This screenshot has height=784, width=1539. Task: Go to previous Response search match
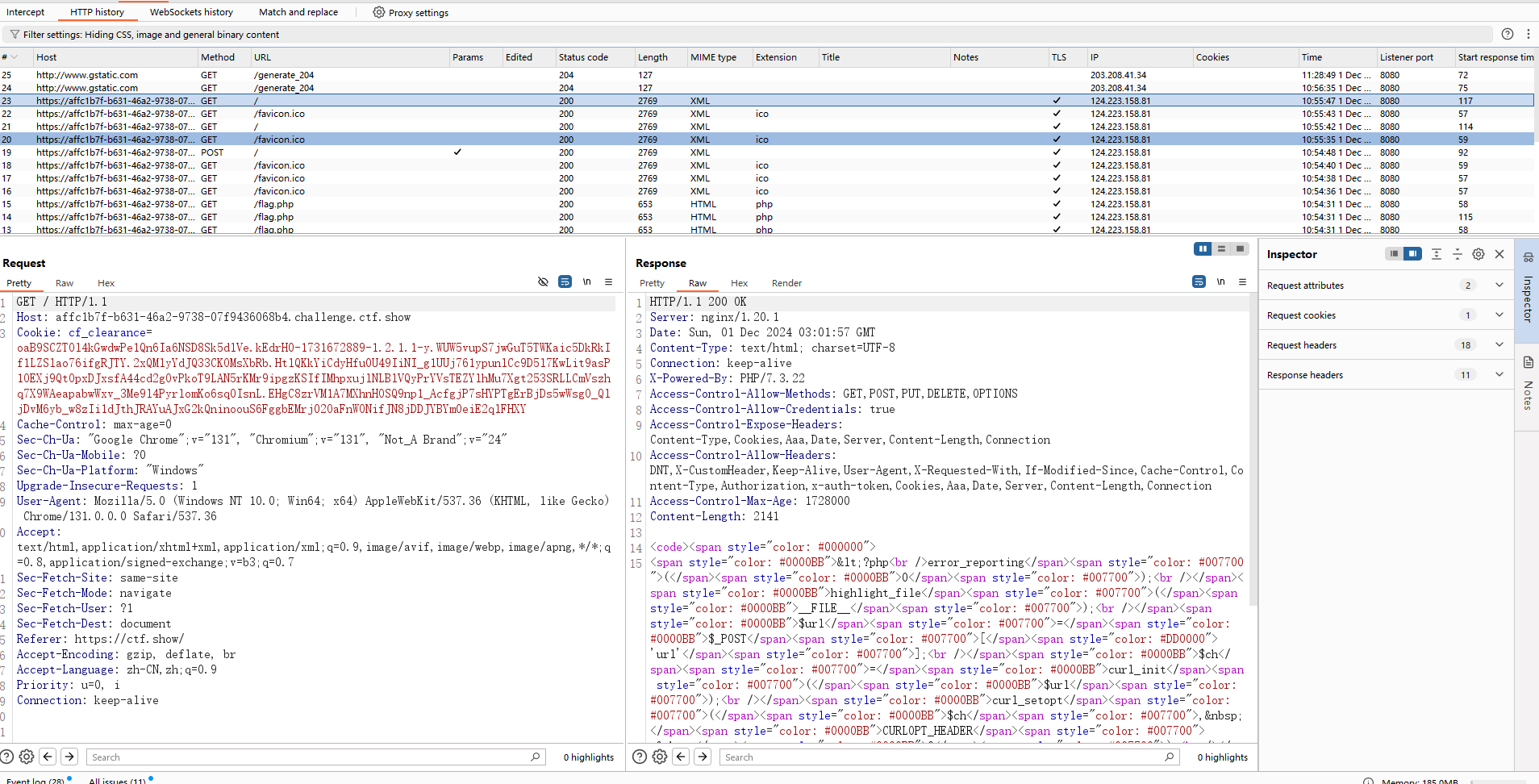[x=681, y=757]
